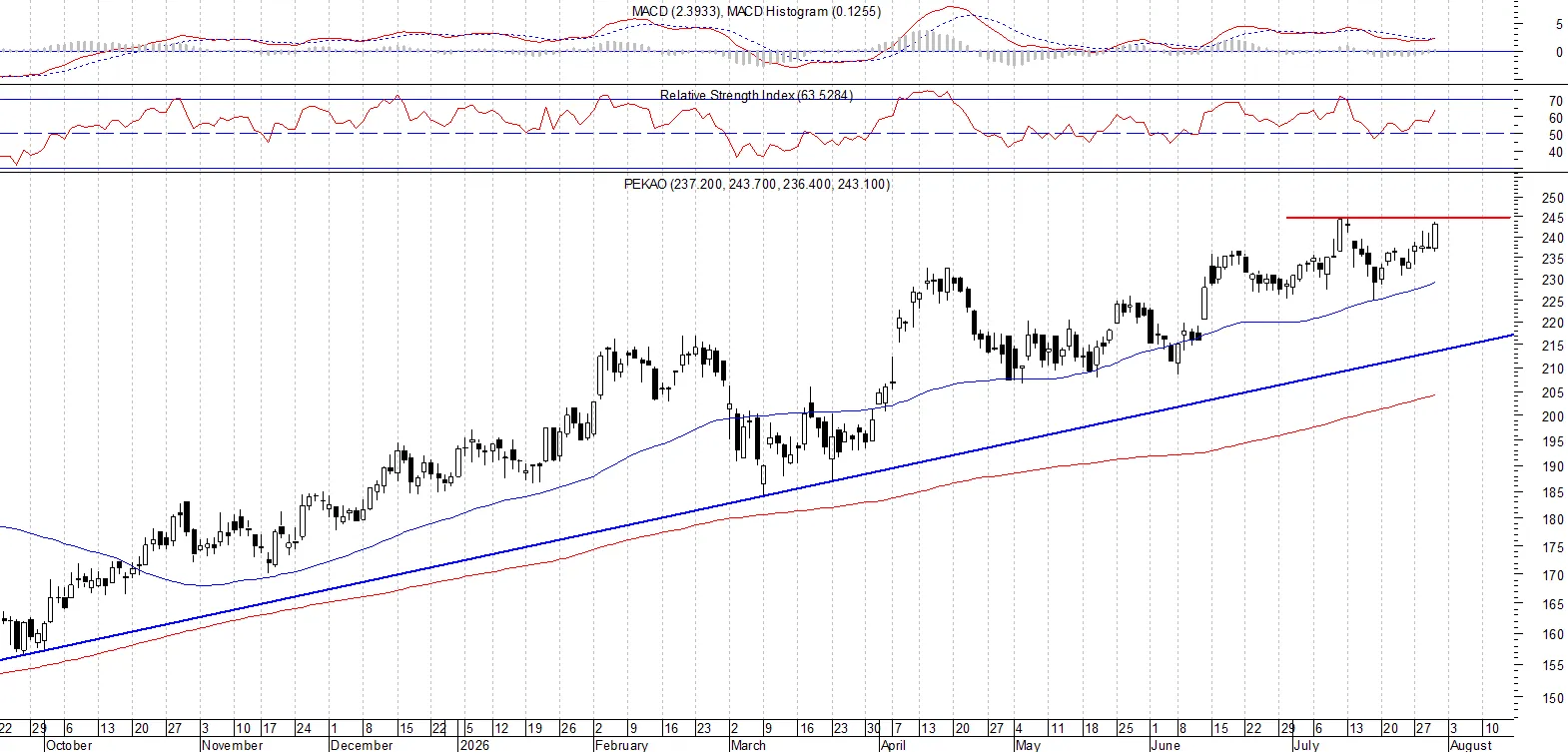This screenshot has height=752, width=1568.
Task: Click the March month label
Action: coord(748,745)
